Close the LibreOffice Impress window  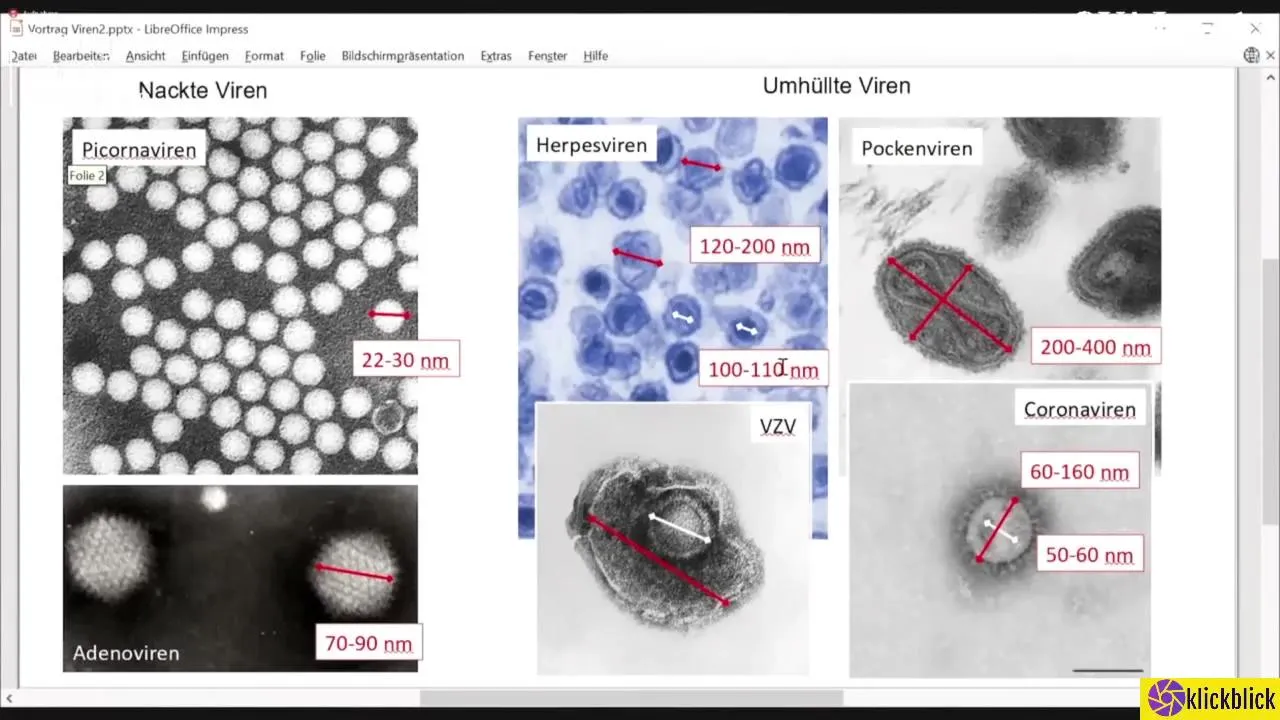pos(1255,29)
